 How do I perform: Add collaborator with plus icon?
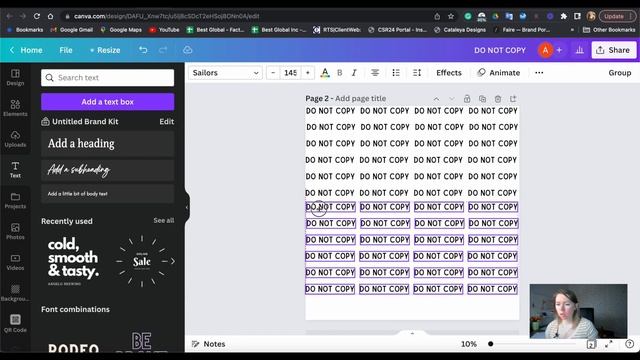pos(559,50)
